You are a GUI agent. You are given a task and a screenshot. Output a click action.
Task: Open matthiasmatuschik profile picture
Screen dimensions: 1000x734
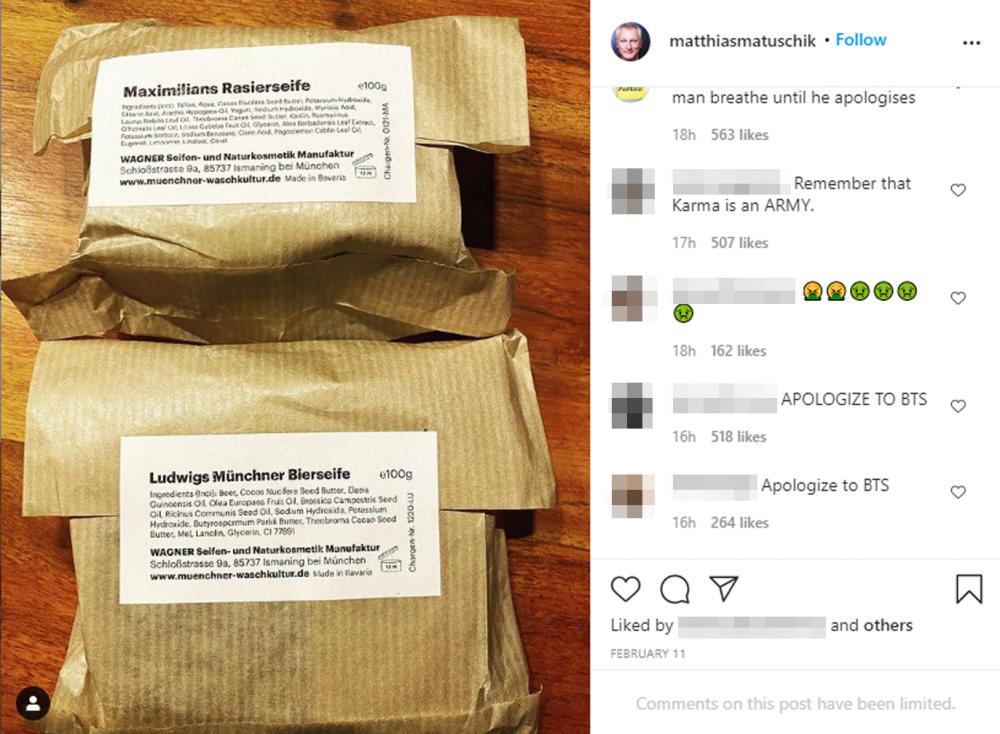click(630, 41)
